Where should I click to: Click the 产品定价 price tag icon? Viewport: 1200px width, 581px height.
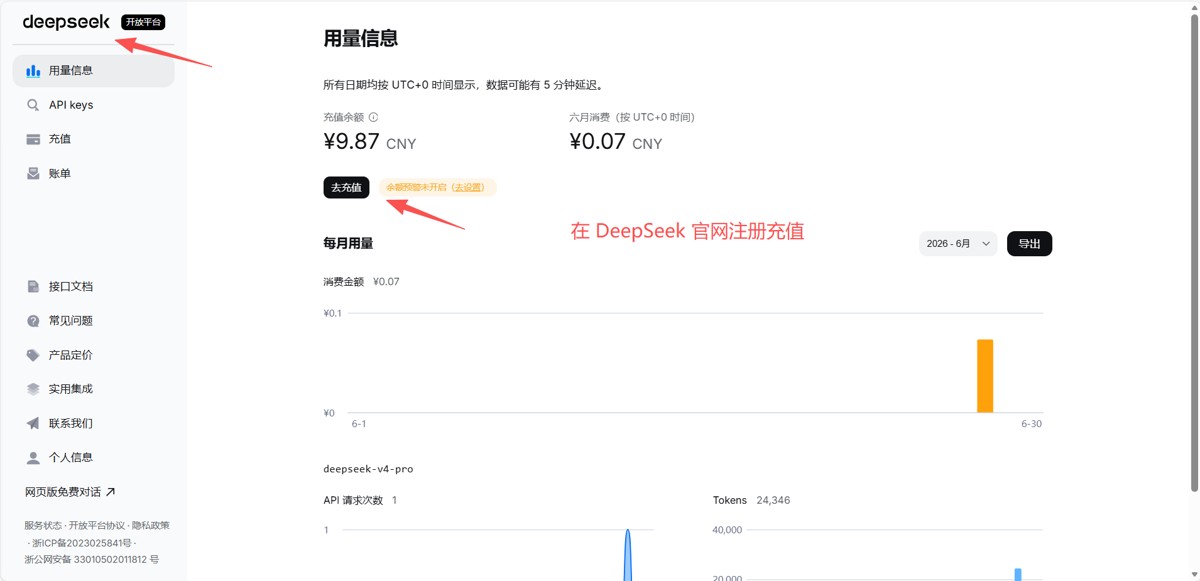33,355
